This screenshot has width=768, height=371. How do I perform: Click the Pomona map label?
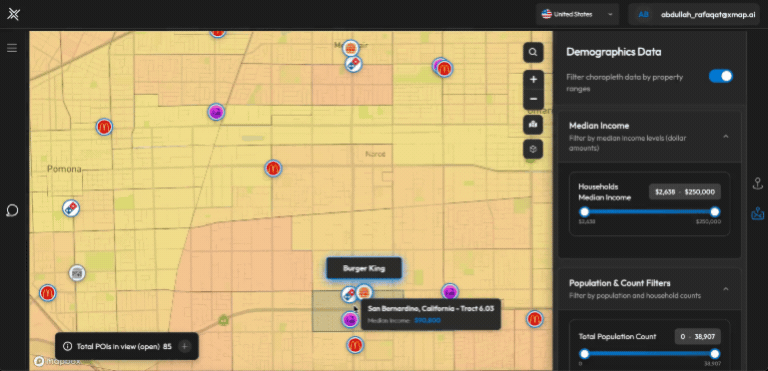coord(64,169)
